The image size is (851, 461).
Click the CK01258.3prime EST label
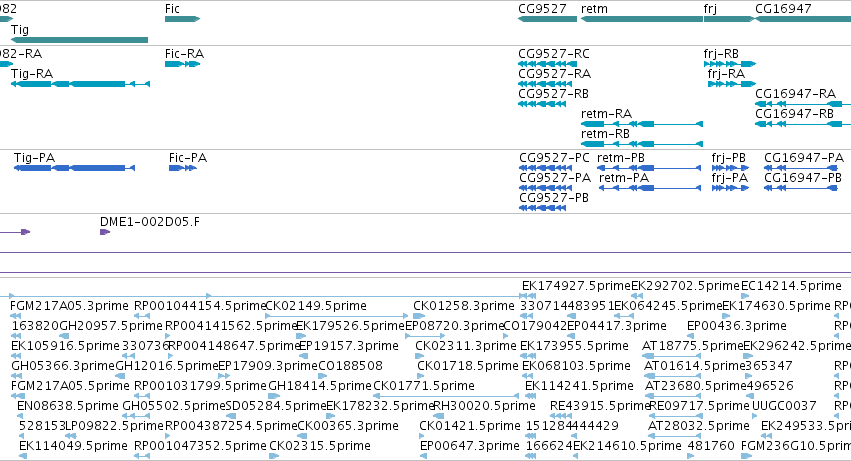463,306
